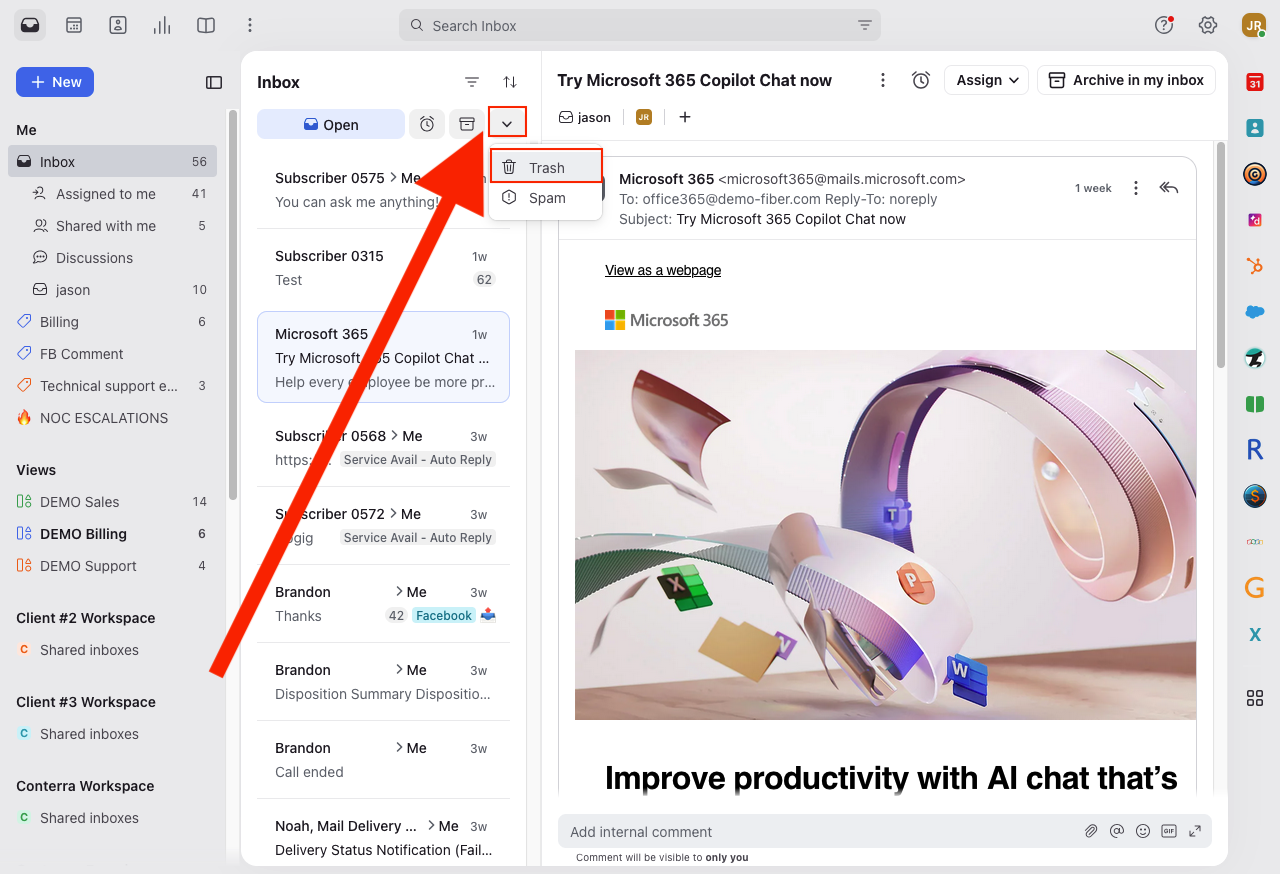This screenshot has width=1280, height=874.
Task: Click the snoozed clock tab icon
Action: click(x=427, y=124)
